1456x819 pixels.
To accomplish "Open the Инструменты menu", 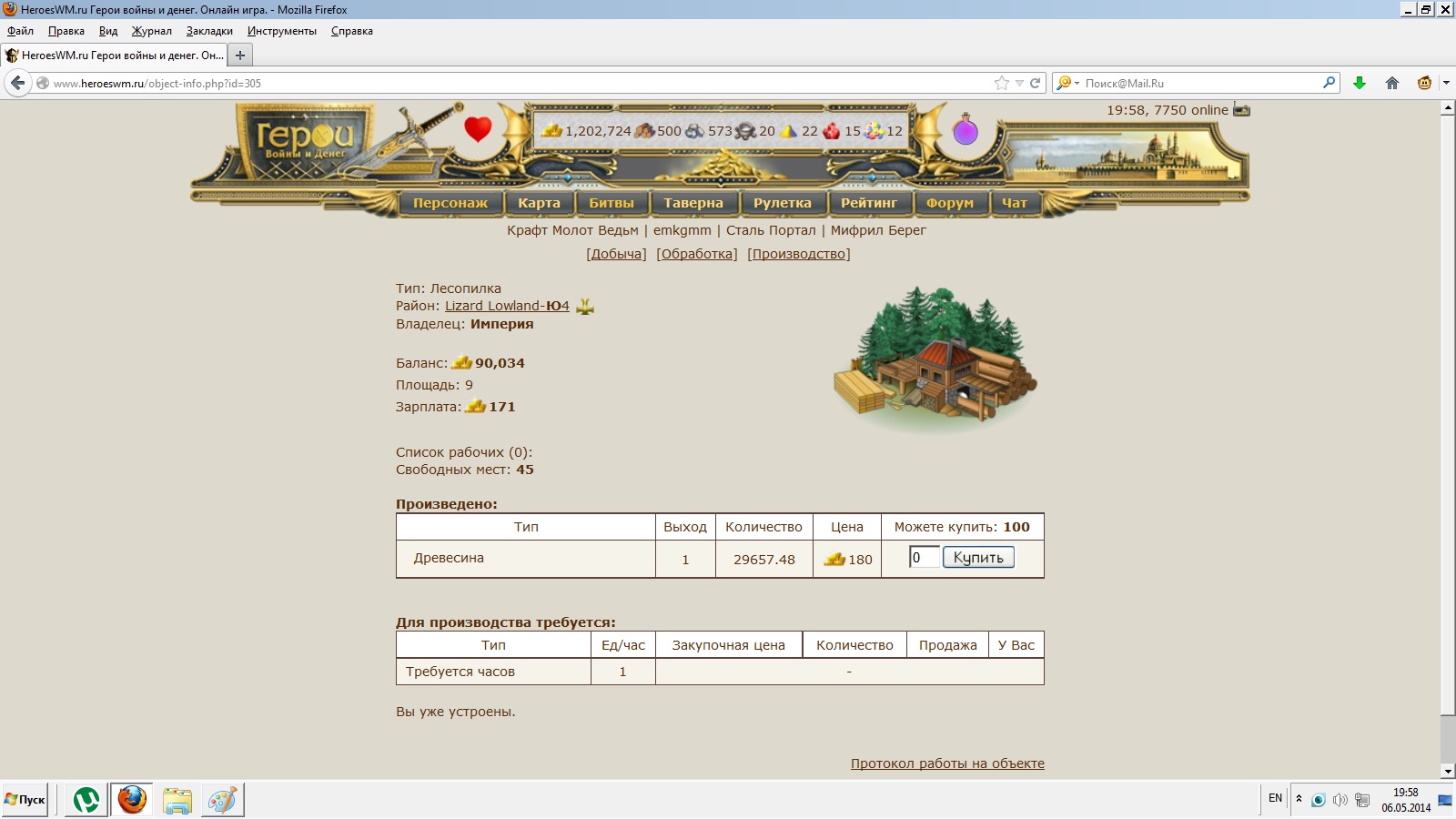I will point(282,31).
